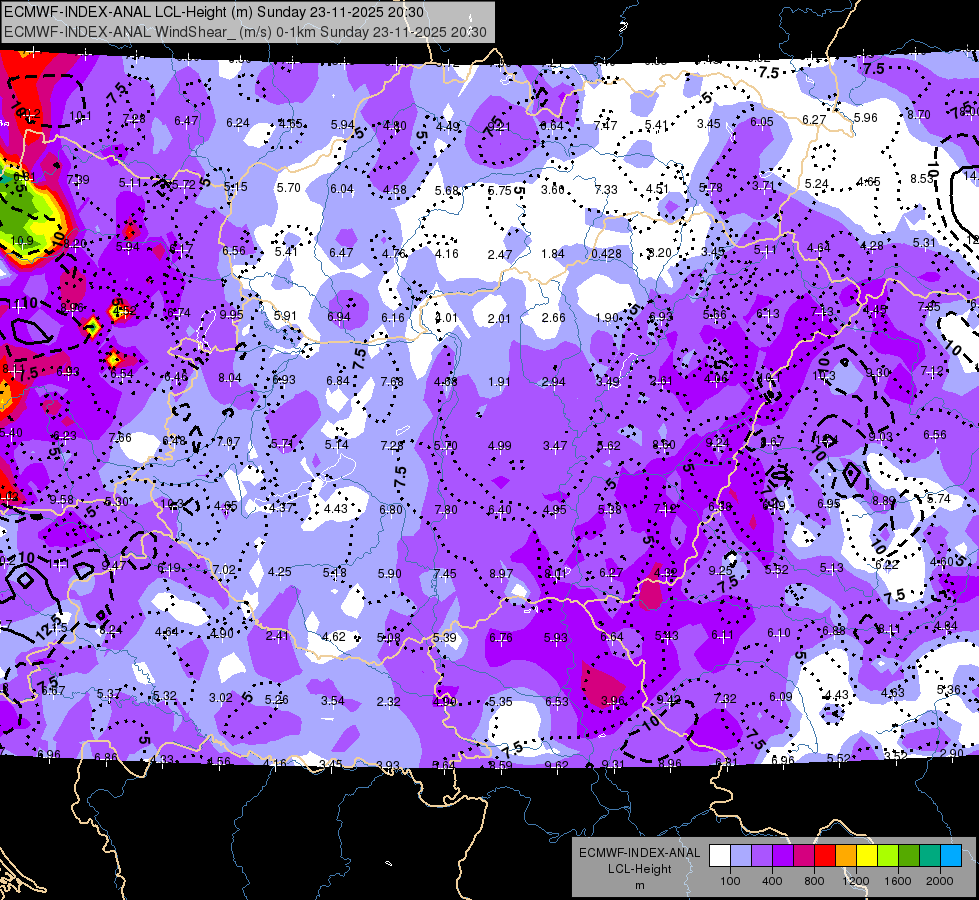Viewport: 979px width, 900px height.
Task: Click the grid value 2.90
Action: pyautogui.click(x=952, y=753)
